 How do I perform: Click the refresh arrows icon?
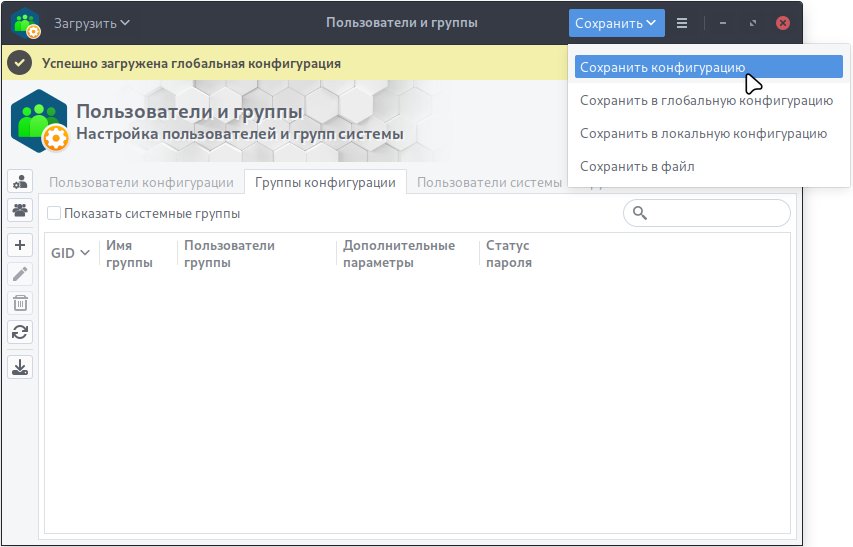click(x=20, y=332)
